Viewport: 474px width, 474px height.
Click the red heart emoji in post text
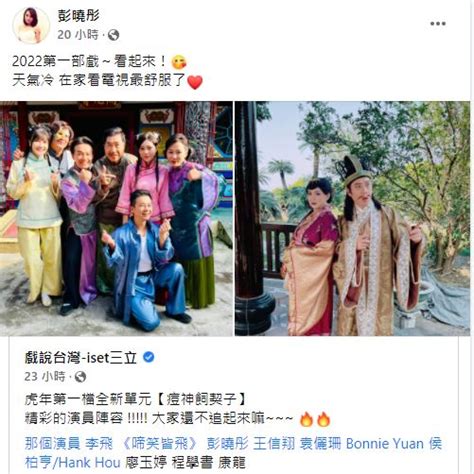coord(195,82)
